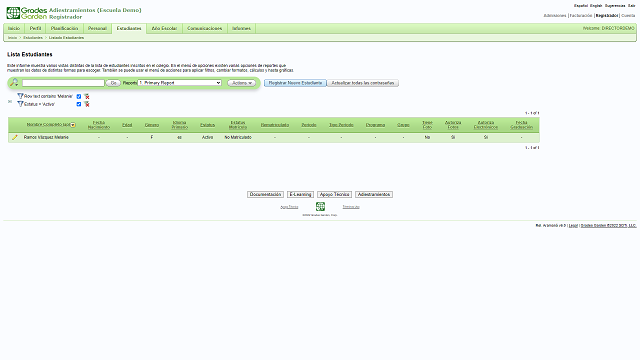This screenshot has height=360, width=640.
Task: Sort by the Edad column header
Action: click(127, 125)
